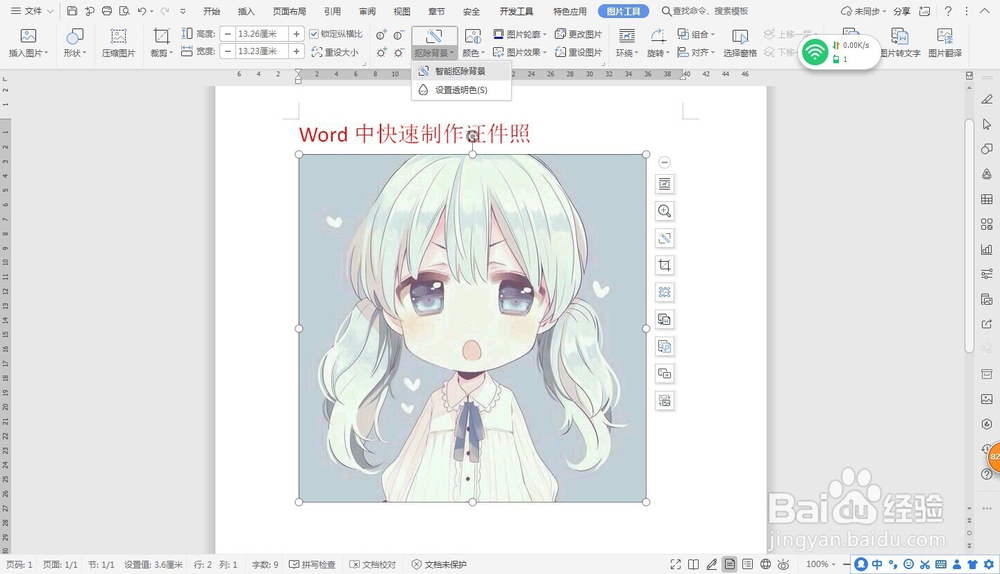Switch to web layout view globe icon
The height and width of the screenshot is (574, 1000).
pos(765,564)
